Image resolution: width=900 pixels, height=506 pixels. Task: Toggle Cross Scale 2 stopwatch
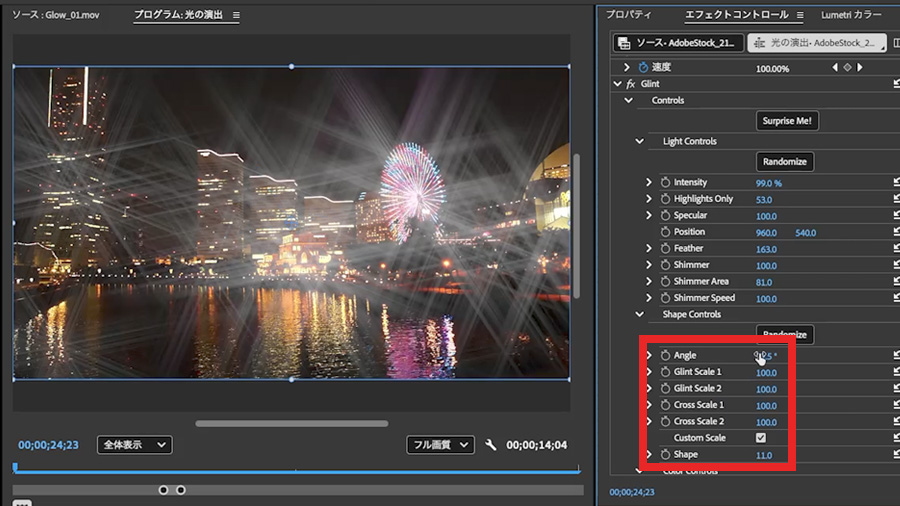665,421
